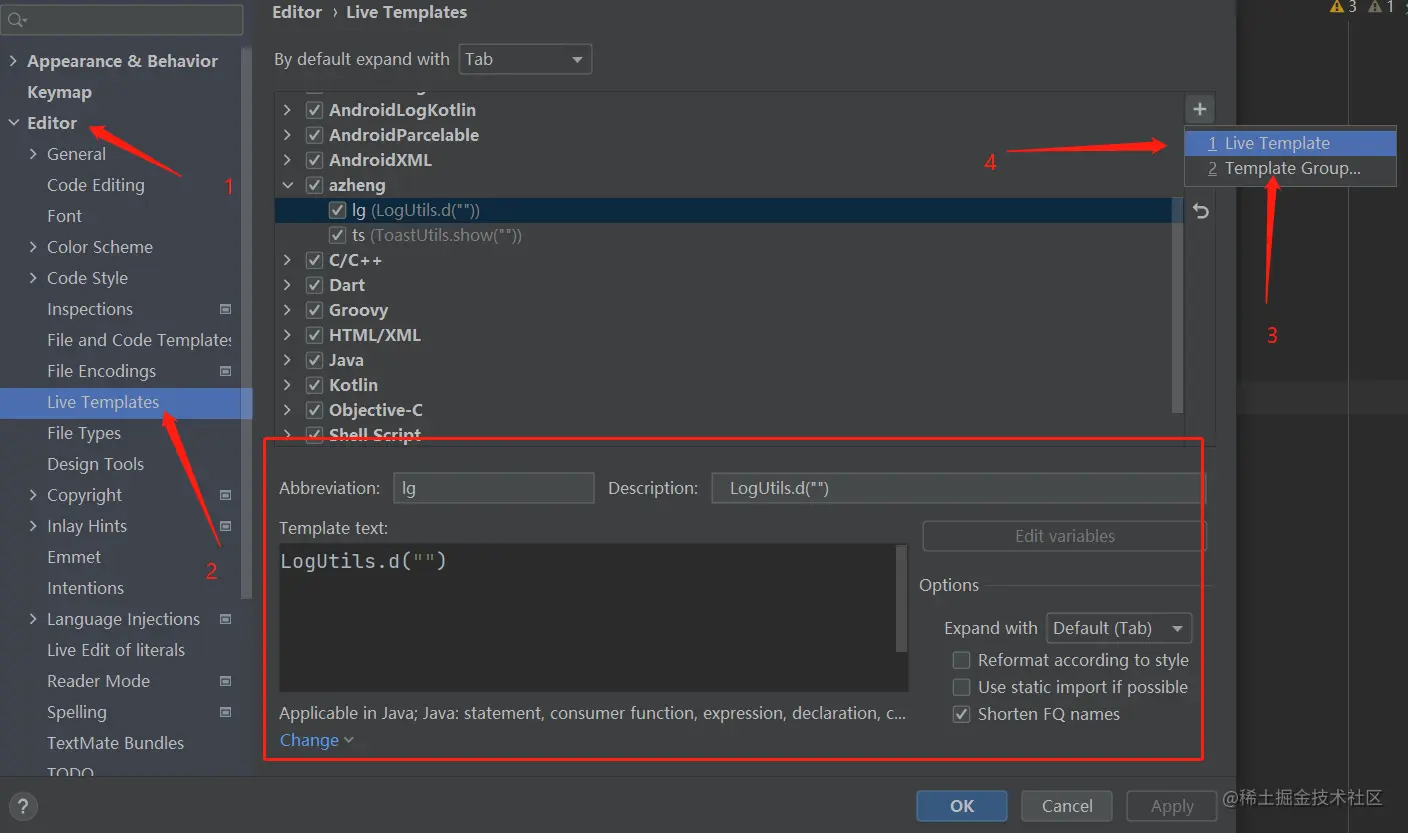Open the File Types settings page
The image size is (1408, 833).
click(84, 433)
